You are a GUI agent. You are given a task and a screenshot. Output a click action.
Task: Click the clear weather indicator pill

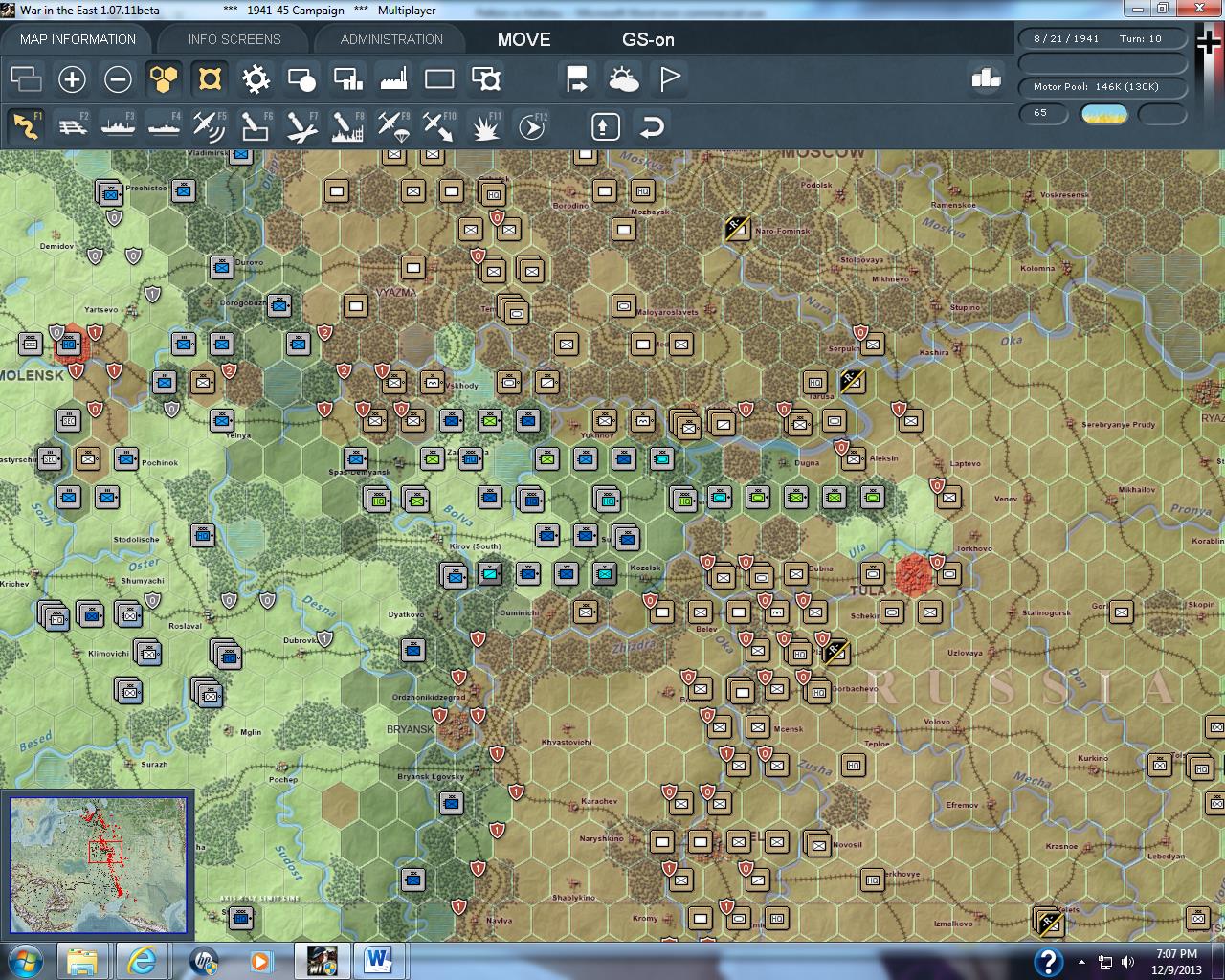1103,115
